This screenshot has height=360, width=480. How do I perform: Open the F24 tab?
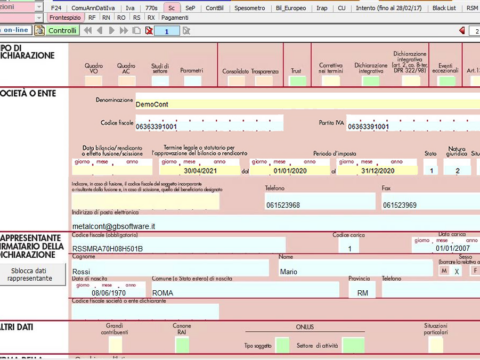tap(56, 8)
